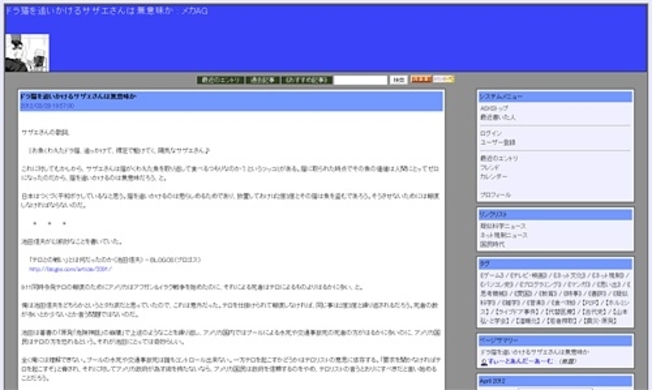The width and height of the screenshot is (652, 390).
Task: Click the 最近のエントリ navigation button
Action: coord(220,80)
